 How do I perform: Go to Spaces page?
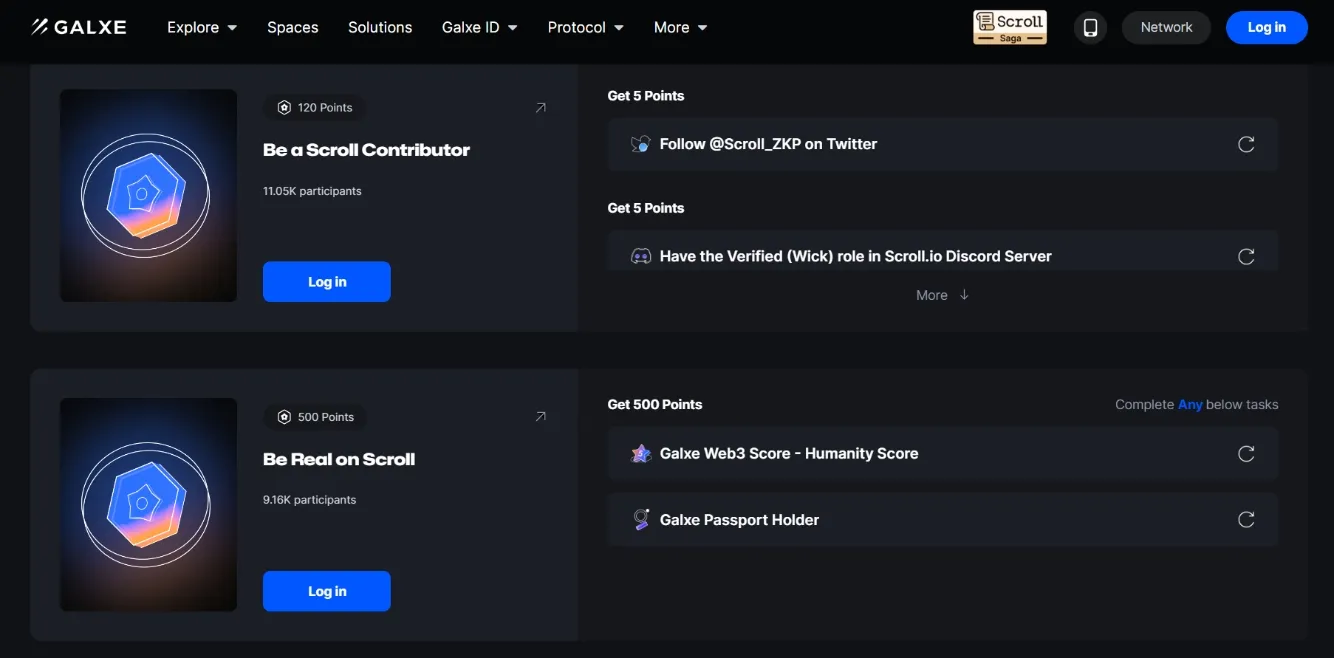(292, 28)
